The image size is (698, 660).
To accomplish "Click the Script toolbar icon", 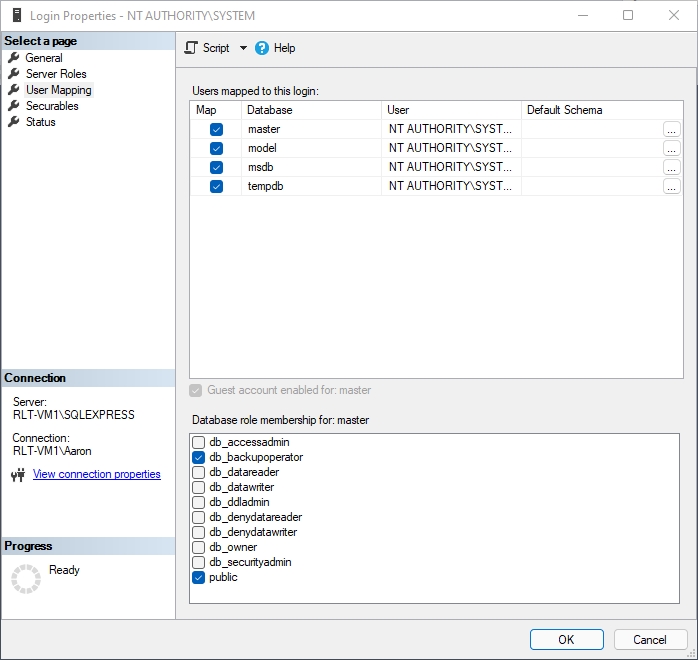I will [x=192, y=48].
